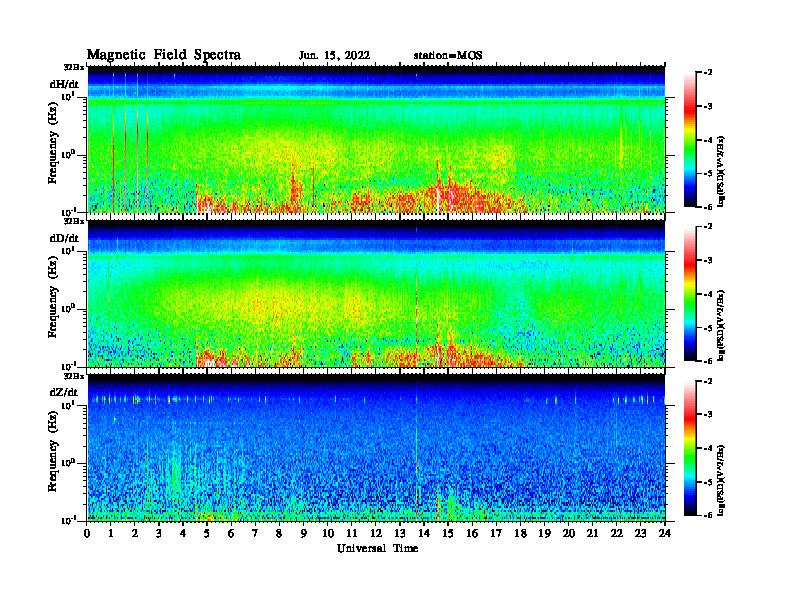
Task: Click the log(PSD) label of dD/dt color bar
Action: 721,325
